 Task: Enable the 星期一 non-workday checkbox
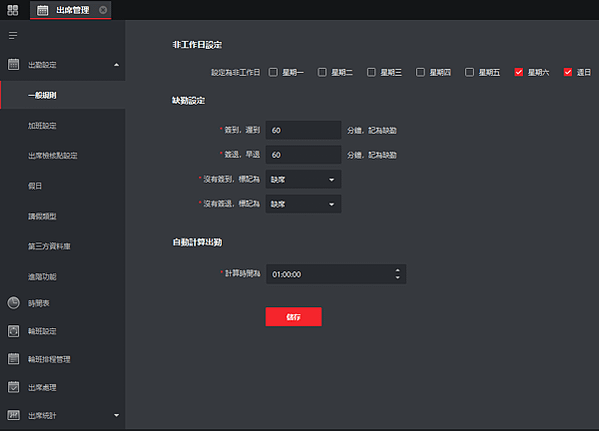273,72
